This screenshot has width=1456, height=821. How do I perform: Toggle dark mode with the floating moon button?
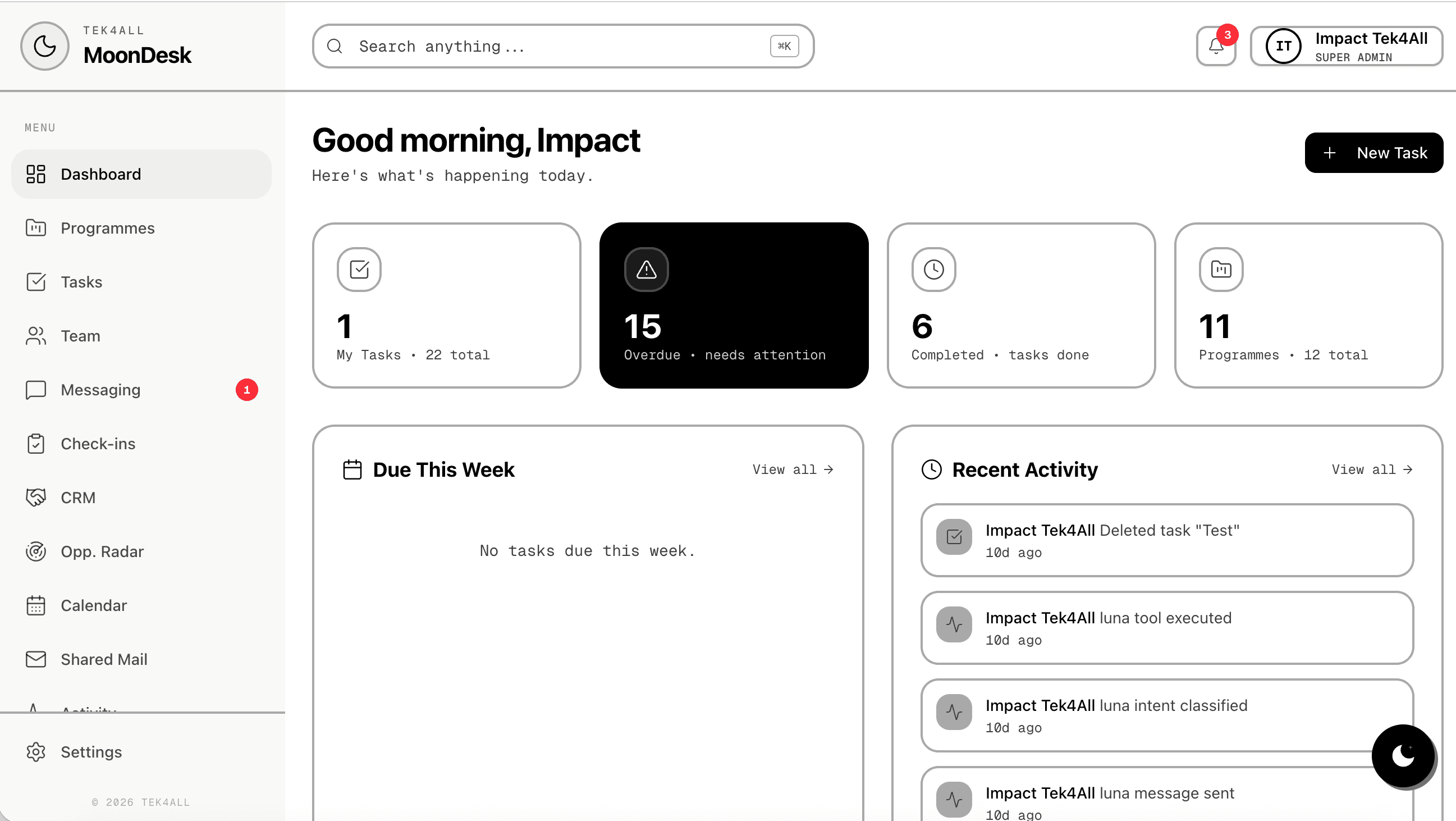click(x=1403, y=756)
